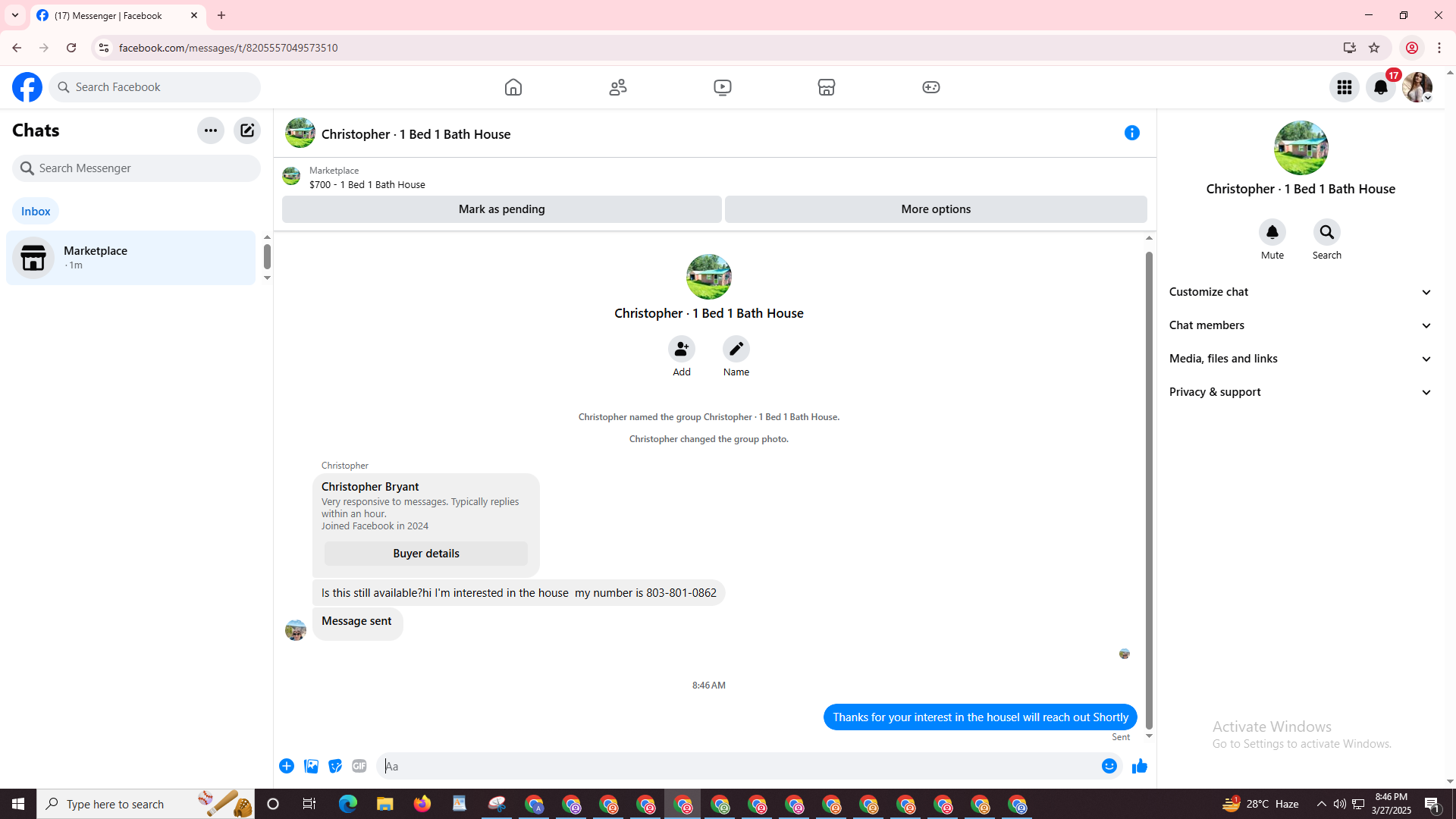View site information icon in address bar
This screenshot has width=1456, height=819.
(x=104, y=48)
